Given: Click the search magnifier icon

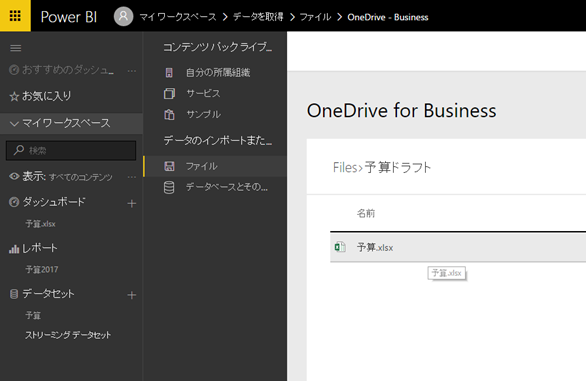Looking at the screenshot, I should [x=19, y=150].
